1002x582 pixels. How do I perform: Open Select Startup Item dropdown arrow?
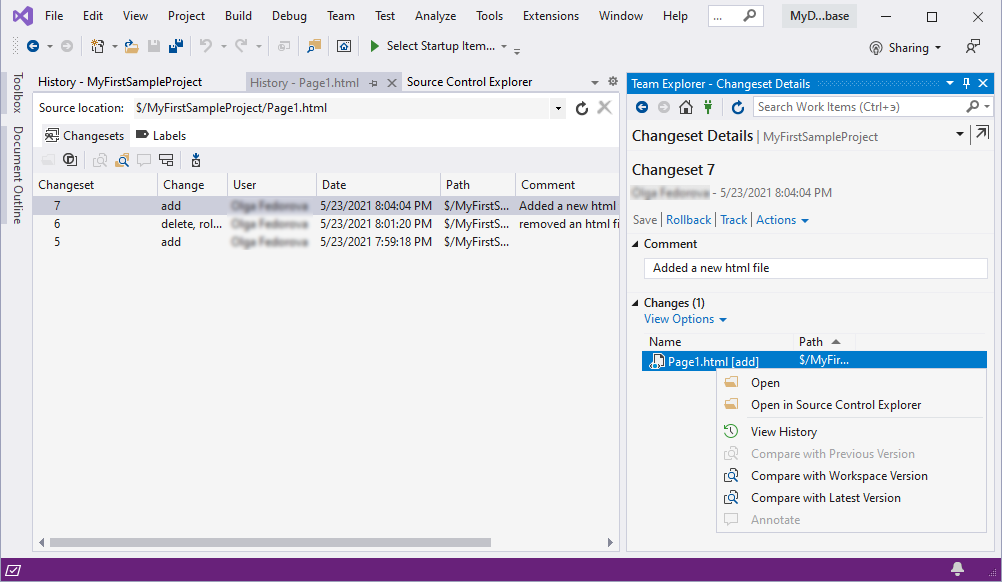pos(504,46)
